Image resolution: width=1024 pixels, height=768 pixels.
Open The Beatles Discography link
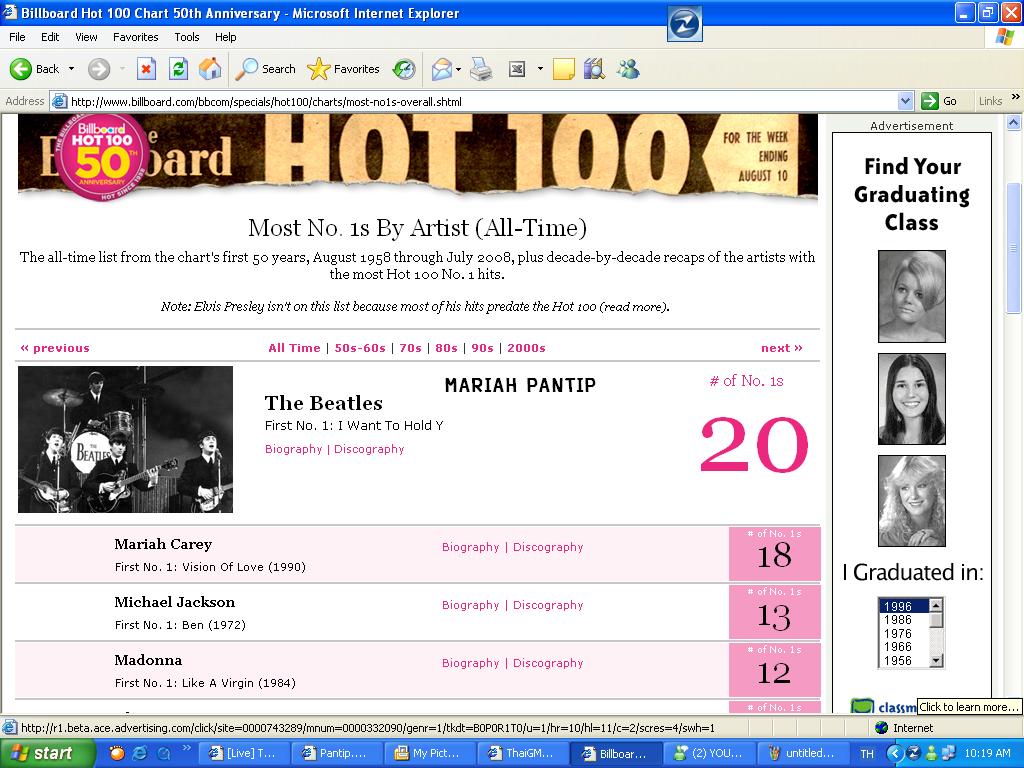pos(369,449)
